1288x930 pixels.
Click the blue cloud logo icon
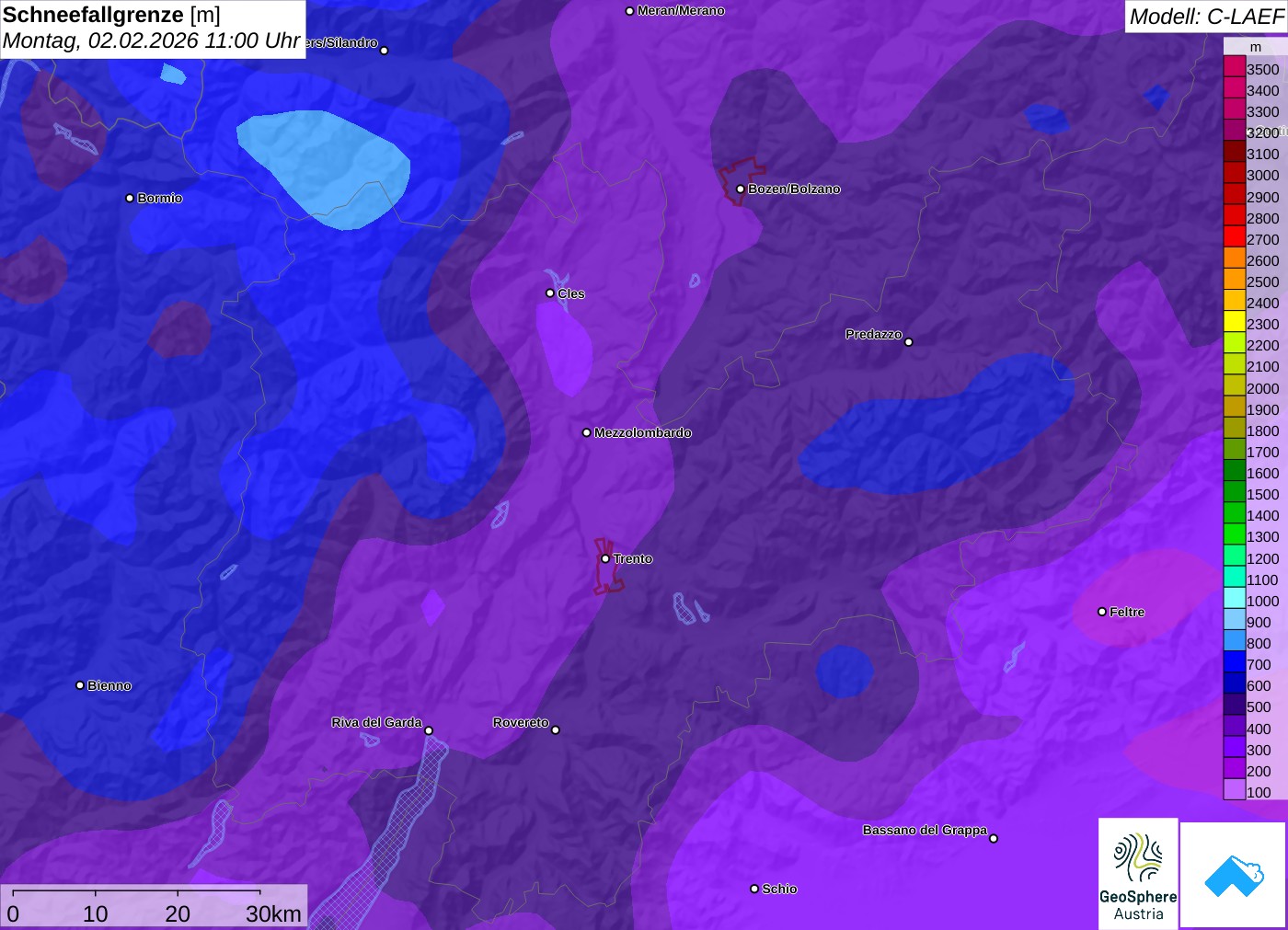click(x=1233, y=875)
